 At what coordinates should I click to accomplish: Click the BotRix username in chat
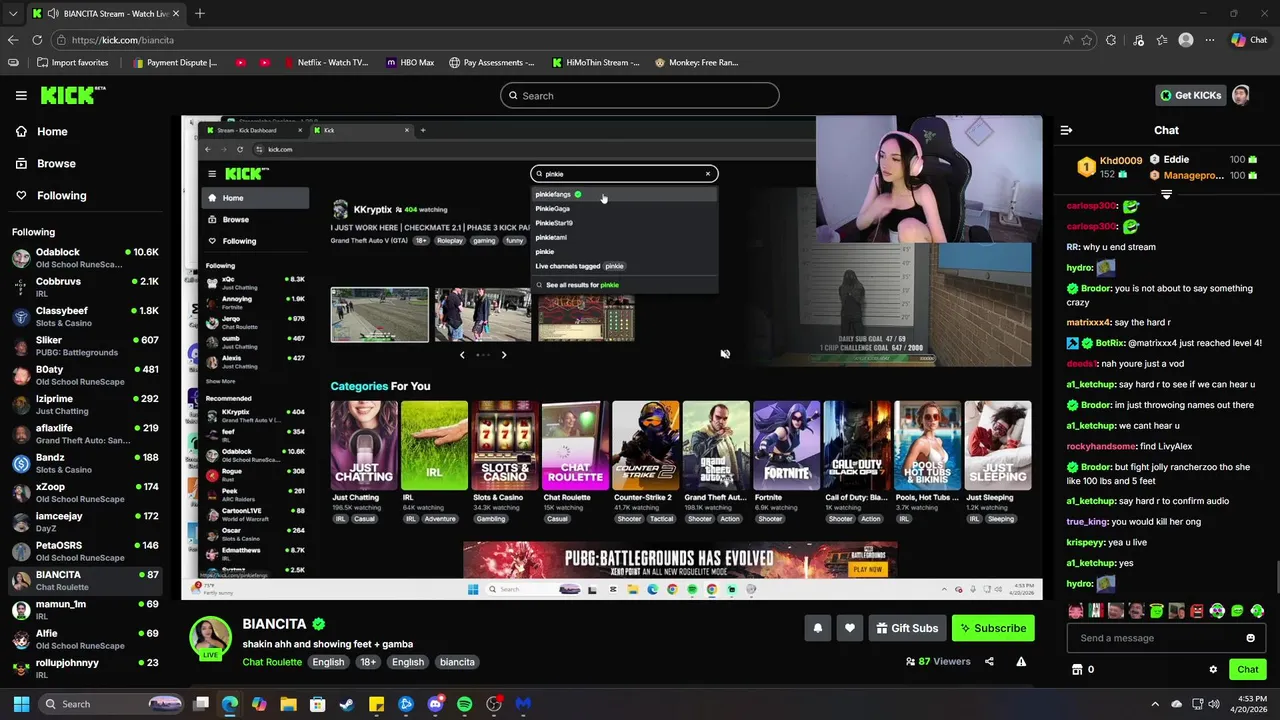[1110, 343]
